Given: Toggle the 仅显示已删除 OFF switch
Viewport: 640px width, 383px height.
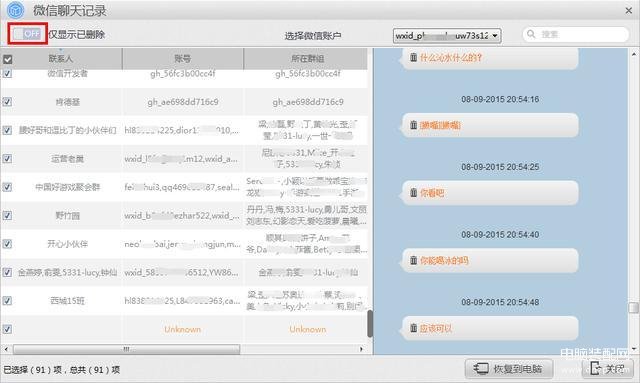Looking at the screenshot, I should 27,34.
